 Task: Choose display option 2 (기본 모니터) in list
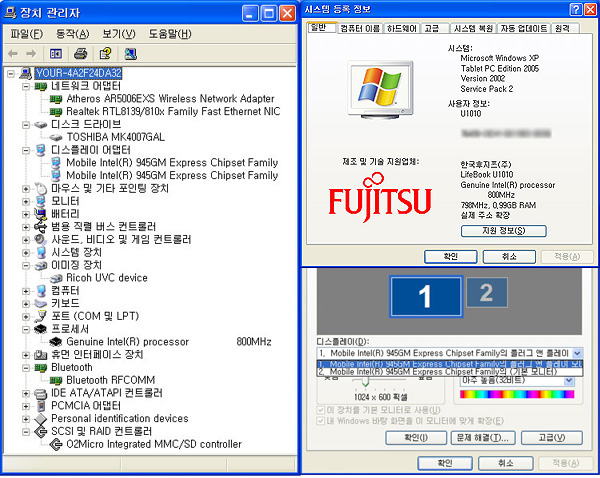(x=450, y=372)
